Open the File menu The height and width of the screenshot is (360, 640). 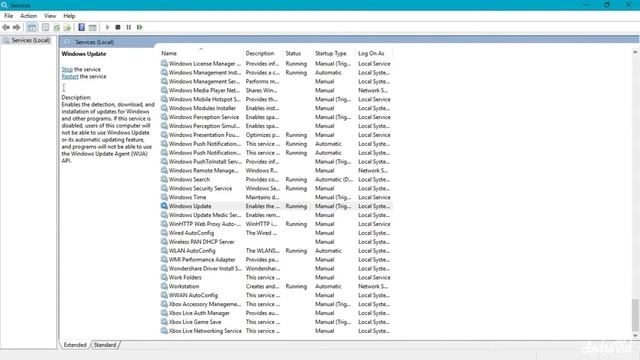9,16
